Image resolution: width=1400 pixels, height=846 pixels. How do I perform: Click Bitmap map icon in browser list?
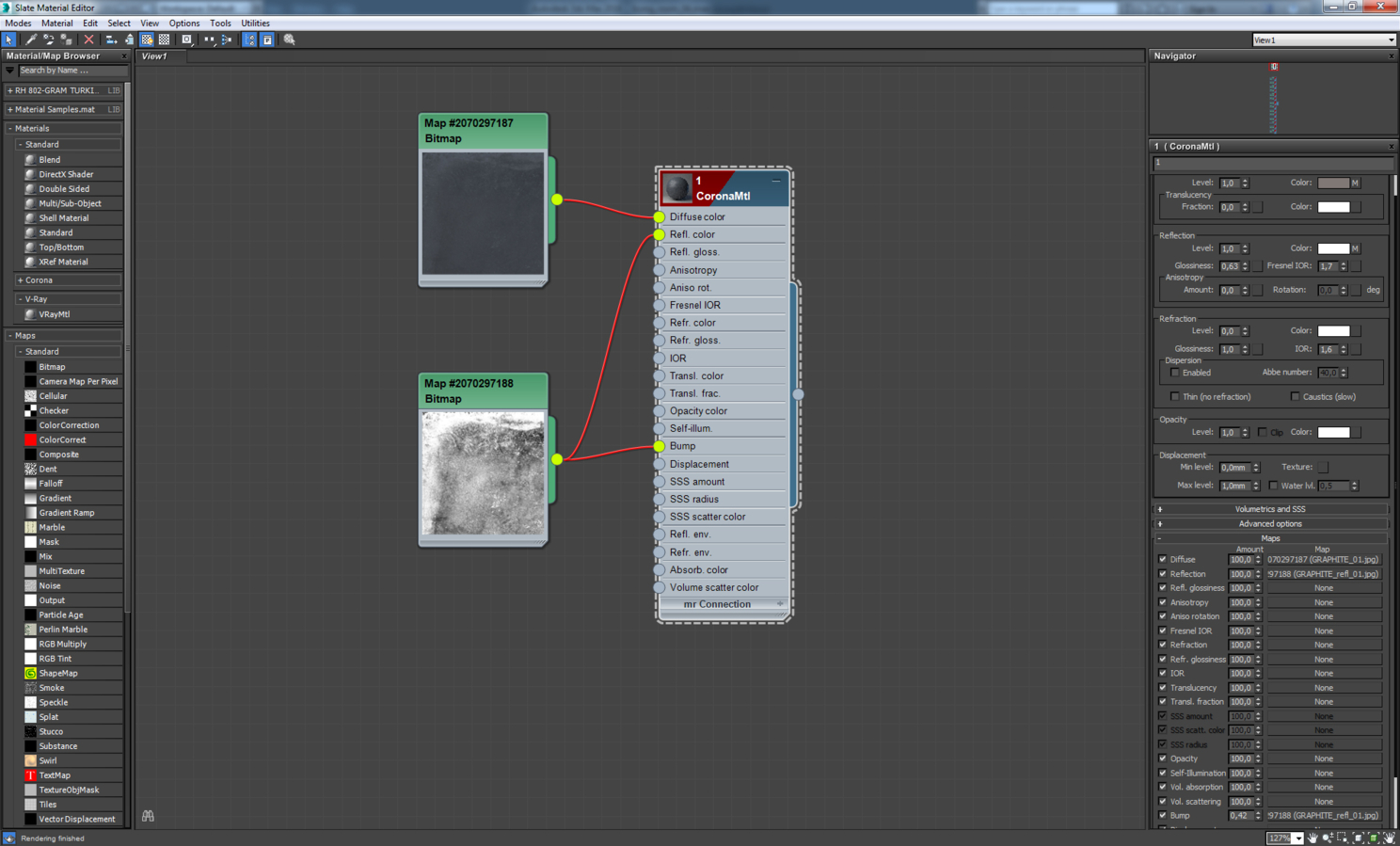(30, 367)
